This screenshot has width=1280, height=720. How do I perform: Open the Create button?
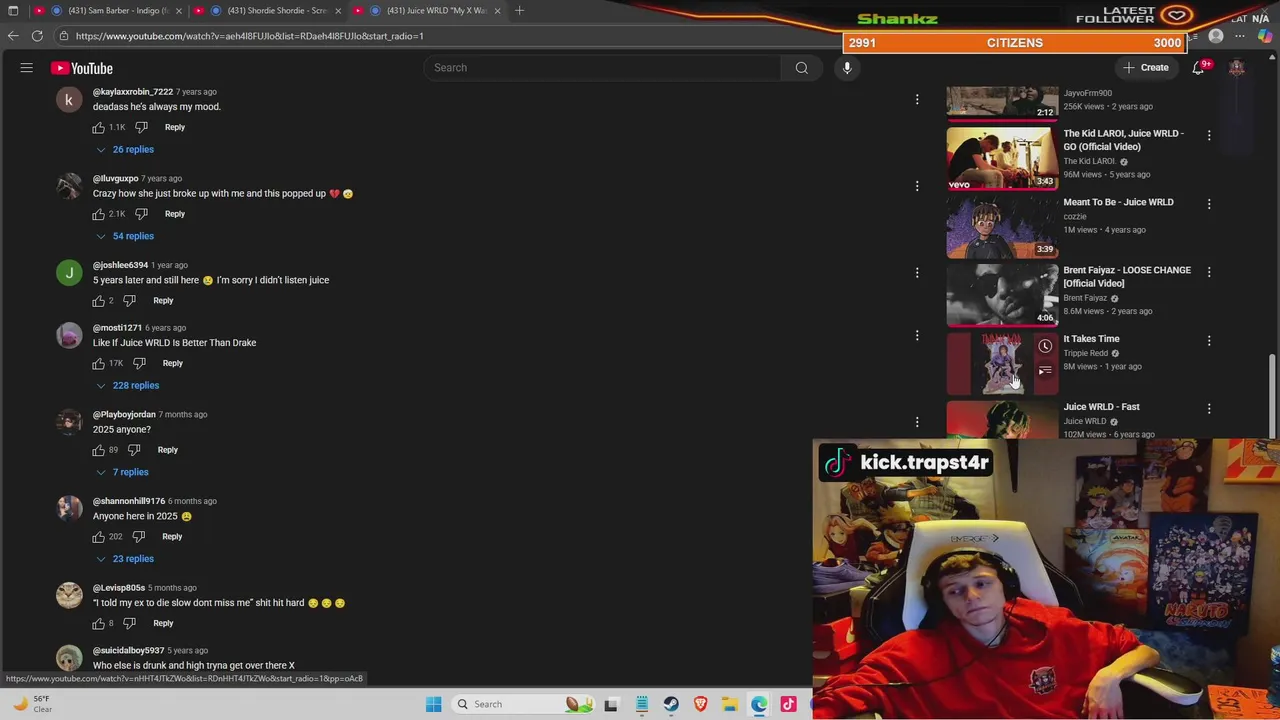point(1146,68)
